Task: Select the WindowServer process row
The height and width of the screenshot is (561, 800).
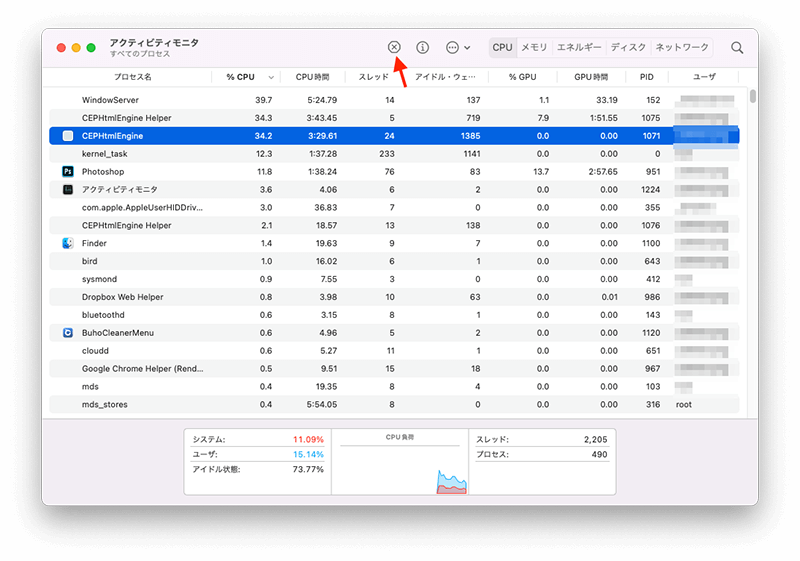Action: click(x=394, y=100)
